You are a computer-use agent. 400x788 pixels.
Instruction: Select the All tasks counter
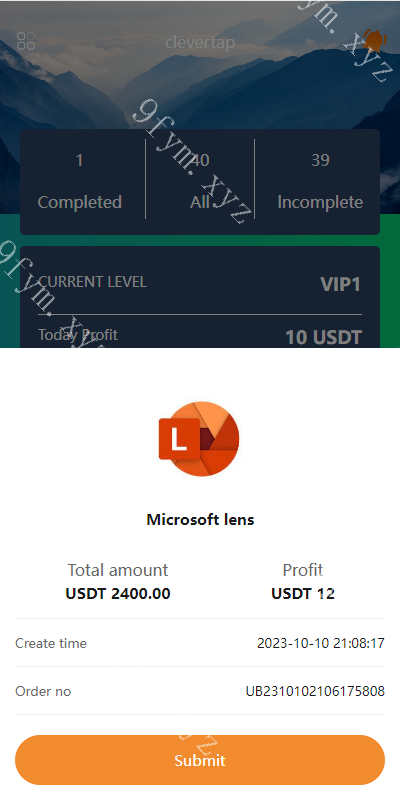point(200,181)
